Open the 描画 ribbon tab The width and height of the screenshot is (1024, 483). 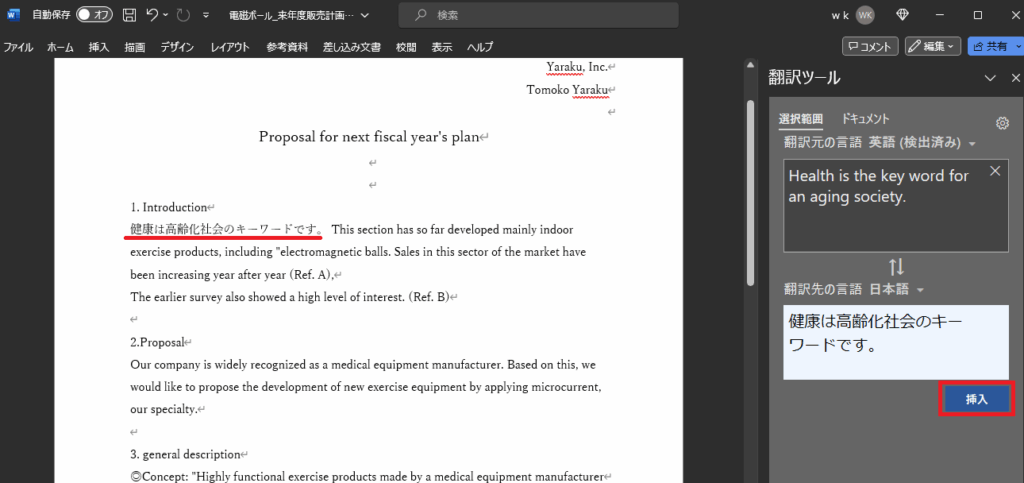coord(135,47)
